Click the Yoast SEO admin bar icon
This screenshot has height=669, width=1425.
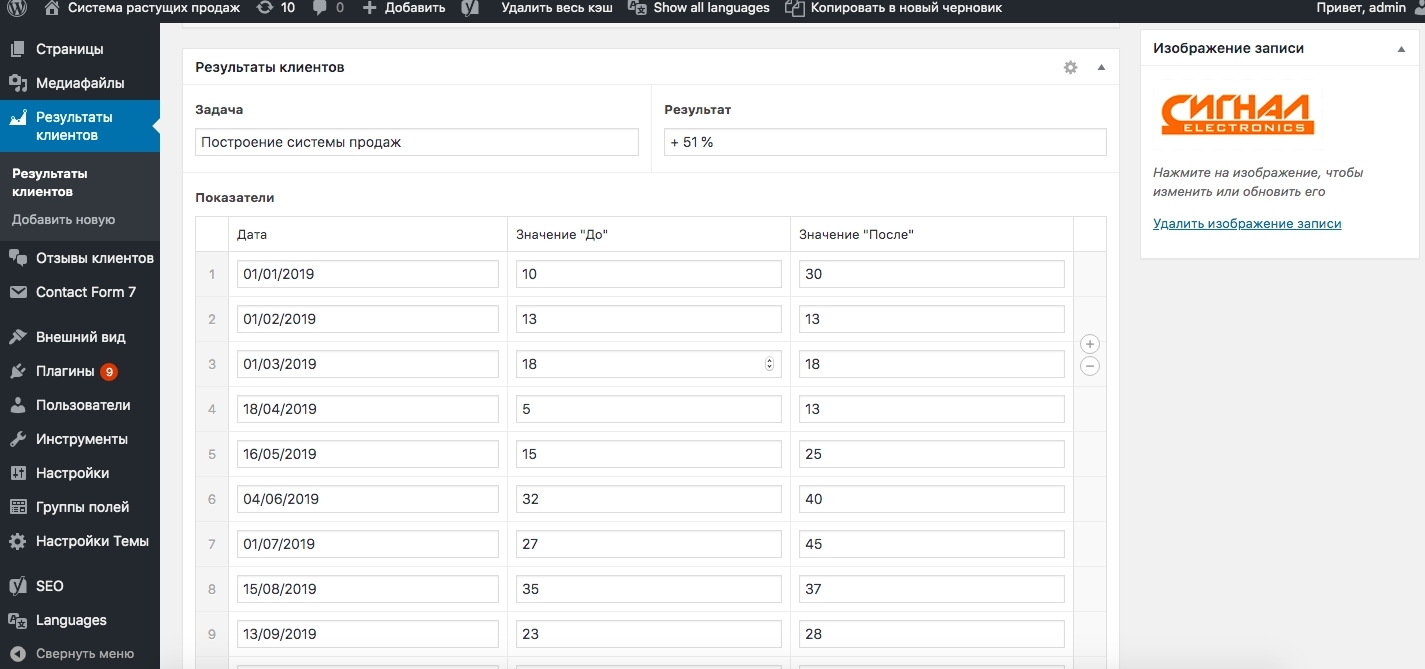click(x=470, y=8)
